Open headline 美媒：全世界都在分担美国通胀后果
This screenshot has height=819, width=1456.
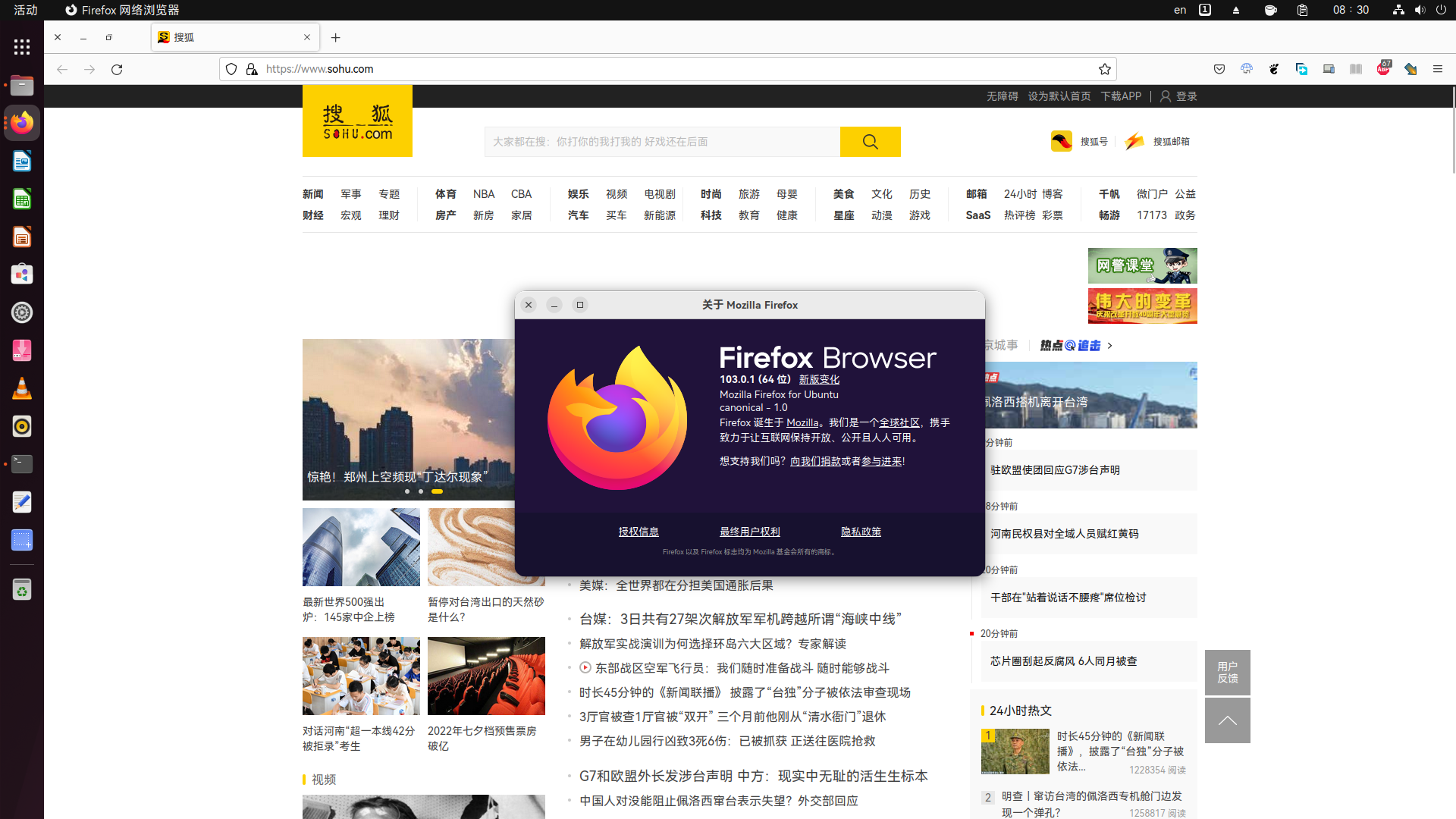pyautogui.click(x=676, y=585)
